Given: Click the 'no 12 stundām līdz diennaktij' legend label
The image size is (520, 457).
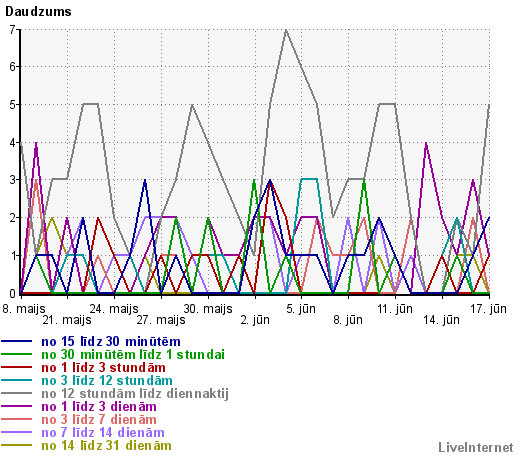Looking at the screenshot, I should click(135, 394).
